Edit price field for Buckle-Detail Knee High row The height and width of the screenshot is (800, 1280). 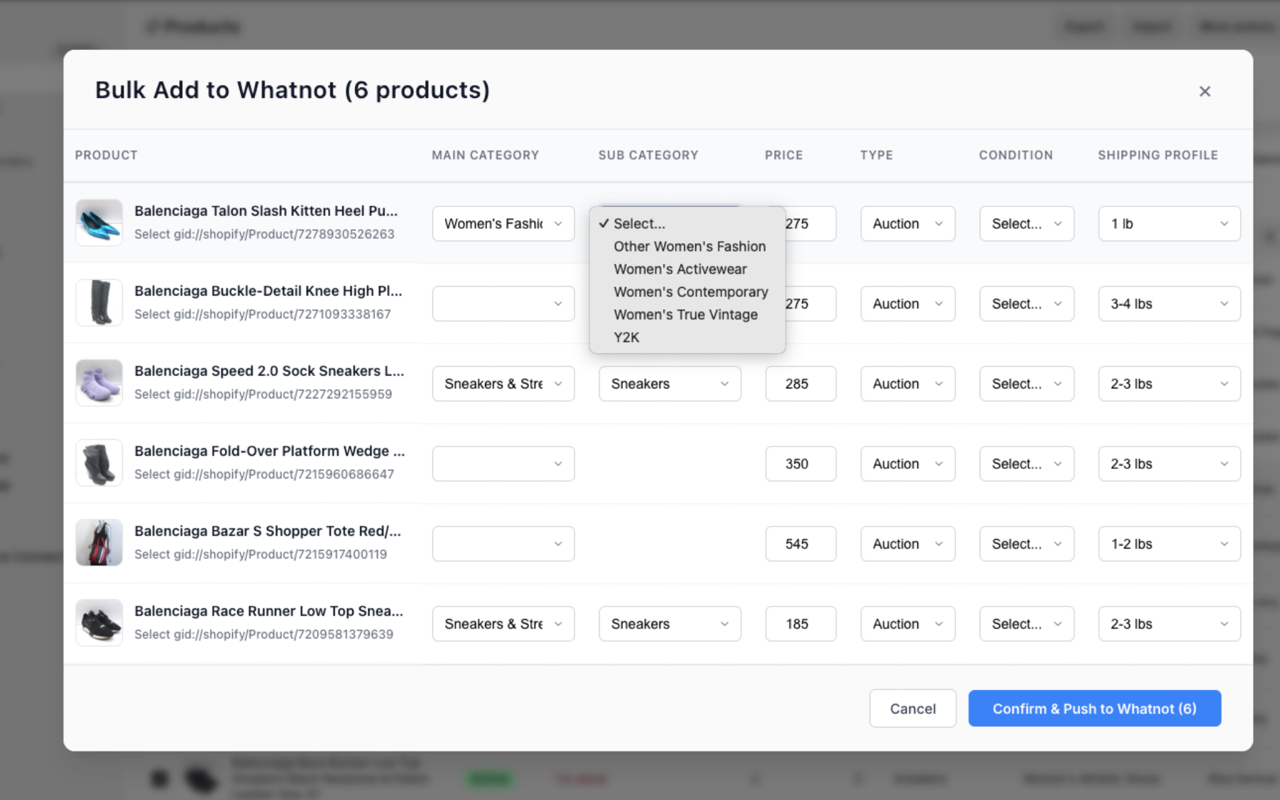click(810, 304)
